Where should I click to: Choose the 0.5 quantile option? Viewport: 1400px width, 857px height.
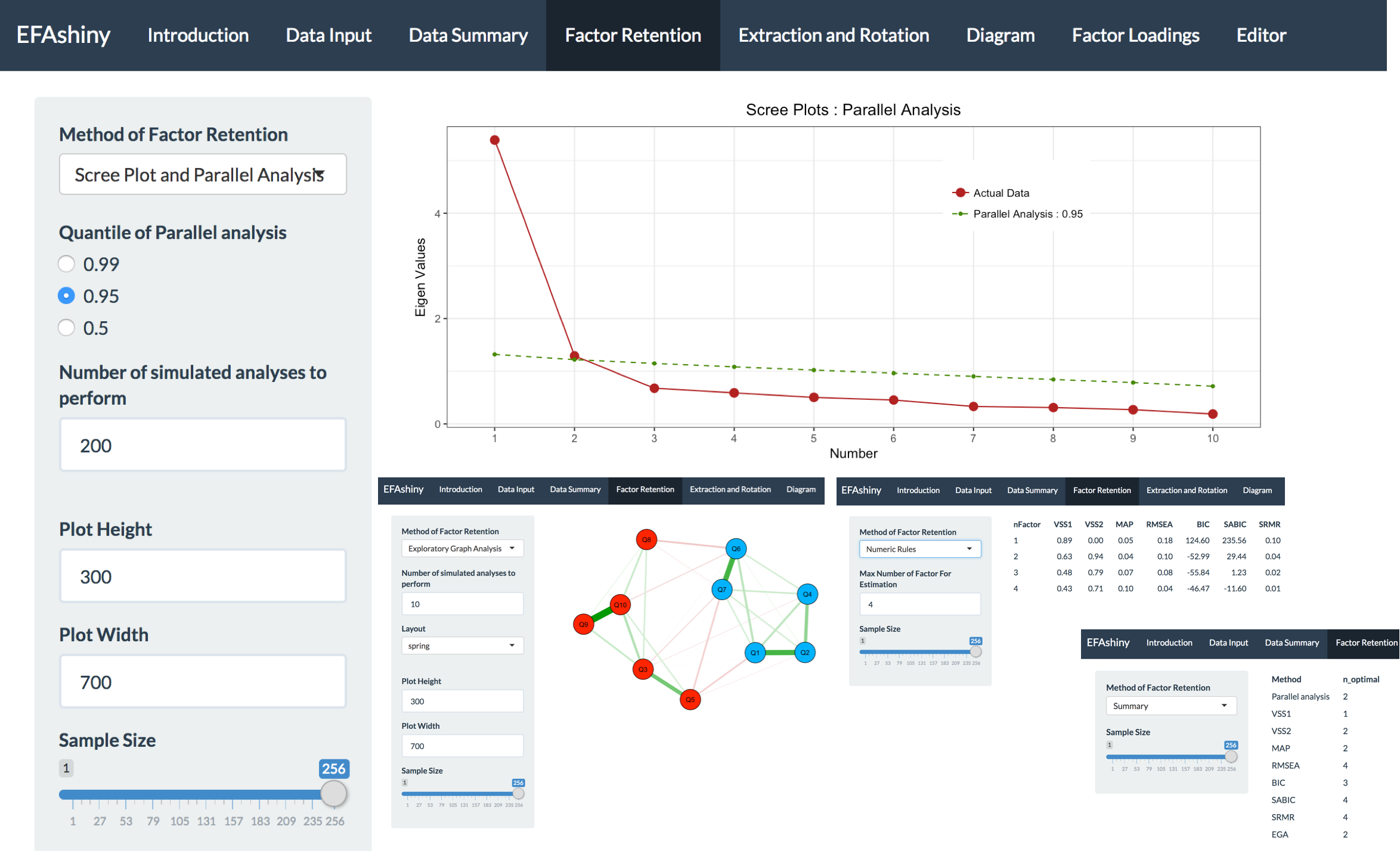66,328
